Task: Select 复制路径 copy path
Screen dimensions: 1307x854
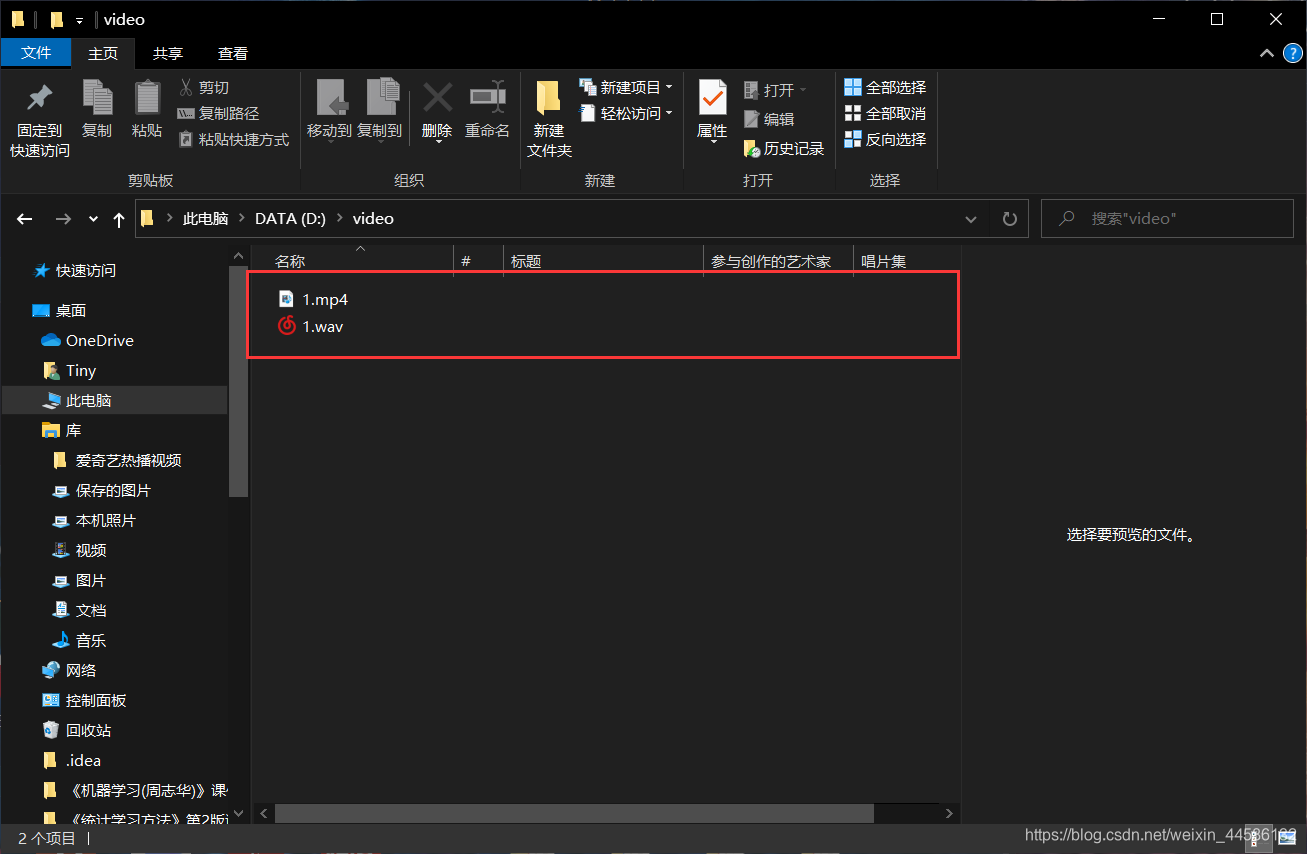Action: coord(218,114)
